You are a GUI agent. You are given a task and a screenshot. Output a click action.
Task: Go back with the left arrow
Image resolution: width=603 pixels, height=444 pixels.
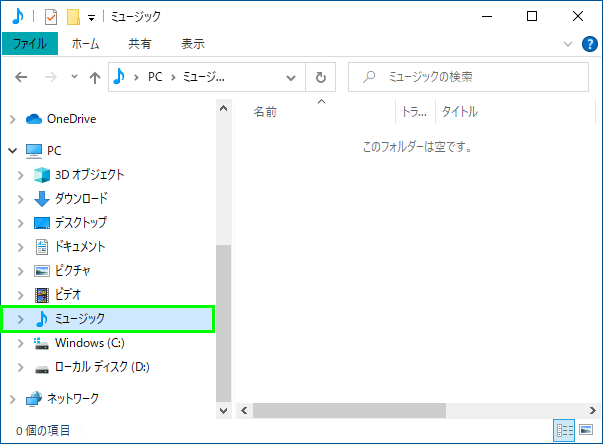click(x=21, y=77)
